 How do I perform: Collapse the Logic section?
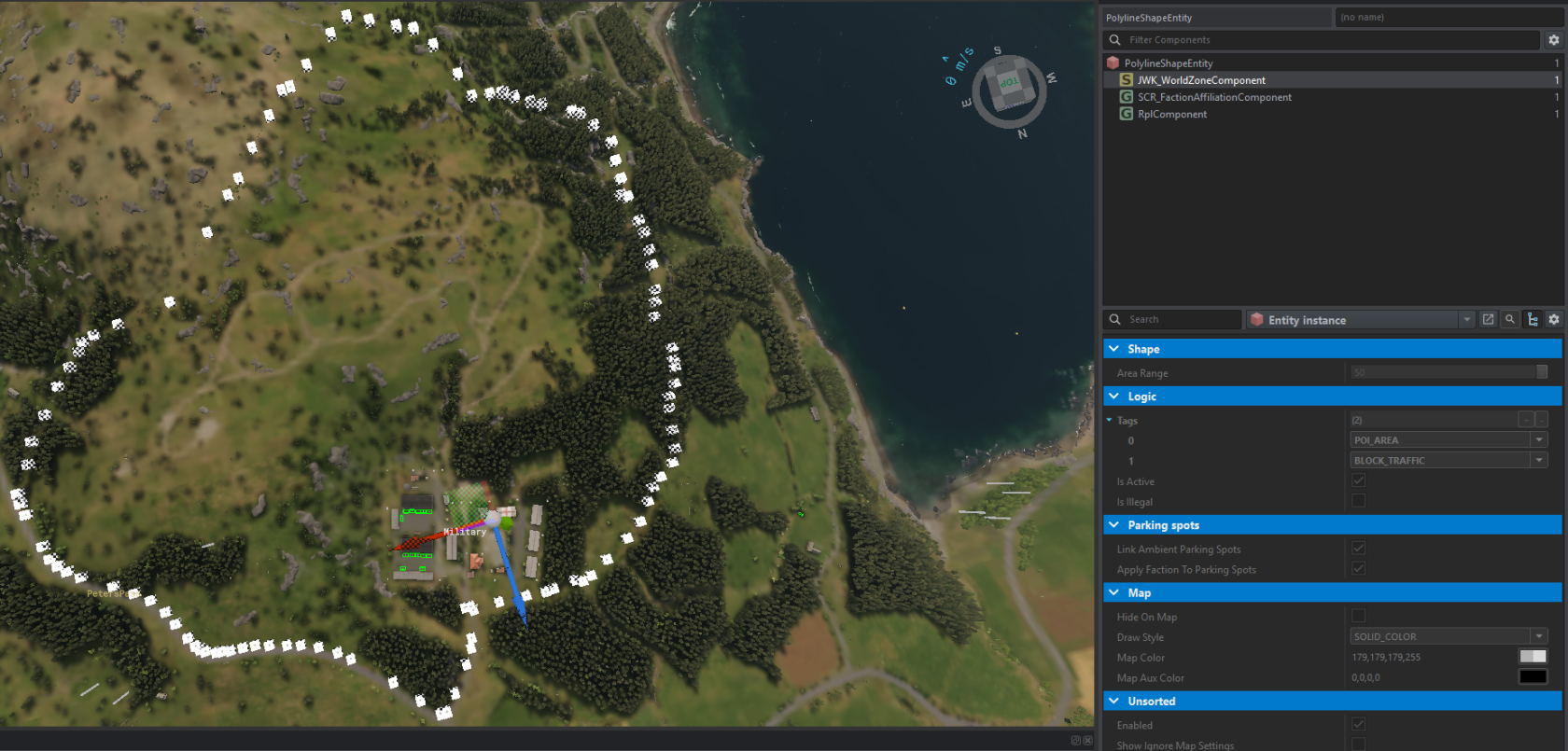[x=1113, y=396]
